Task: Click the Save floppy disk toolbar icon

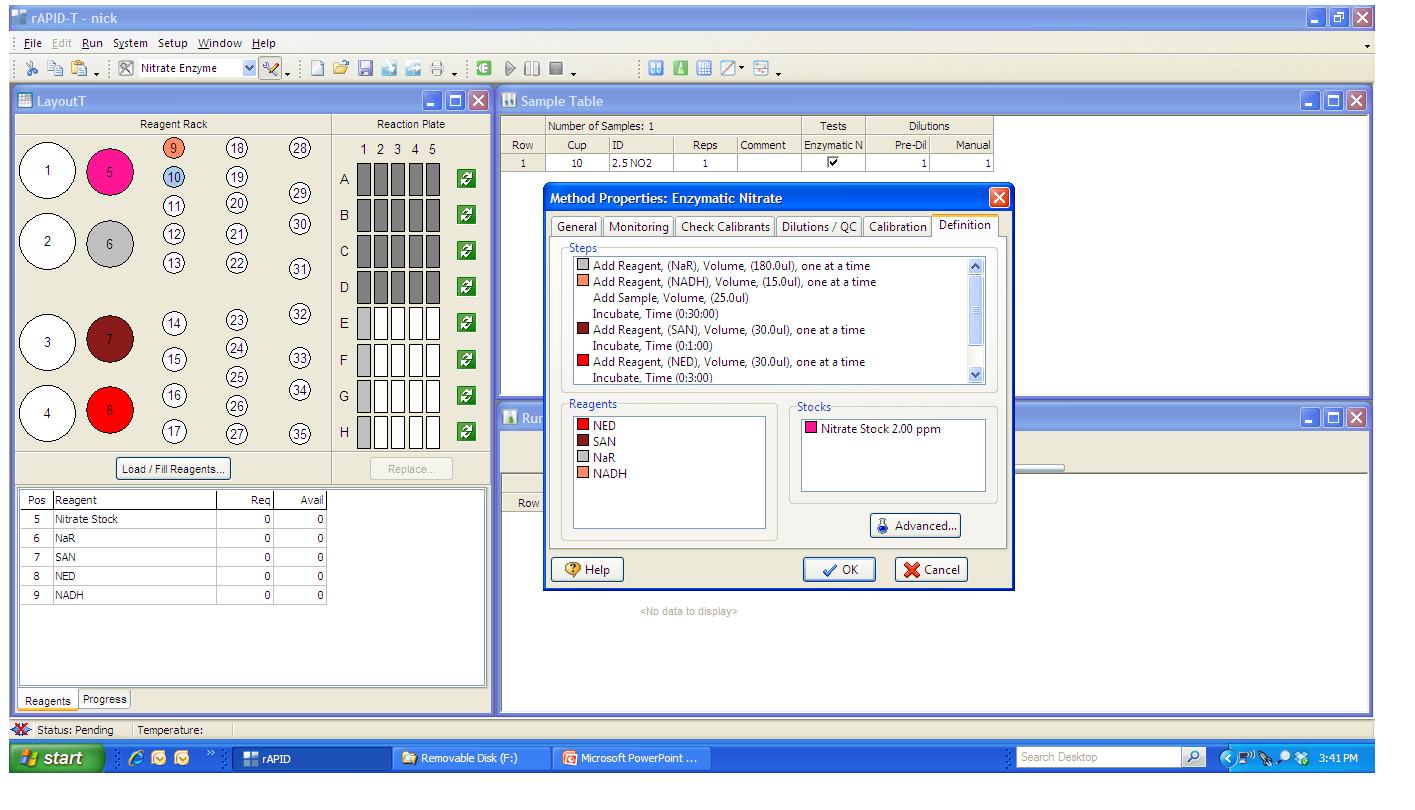Action: click(x=365, y=69)
